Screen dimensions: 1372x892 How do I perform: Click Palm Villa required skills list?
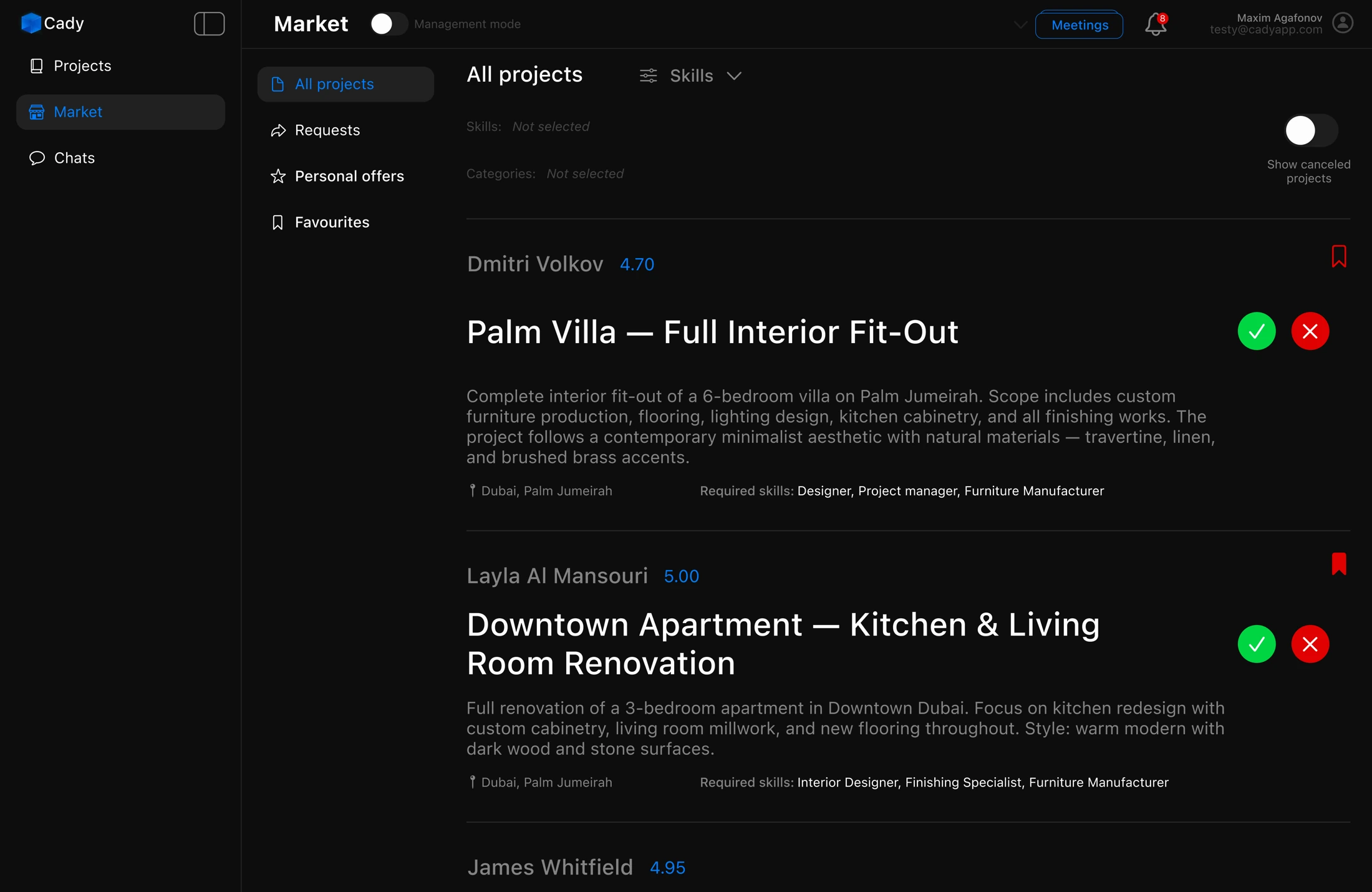950,491
